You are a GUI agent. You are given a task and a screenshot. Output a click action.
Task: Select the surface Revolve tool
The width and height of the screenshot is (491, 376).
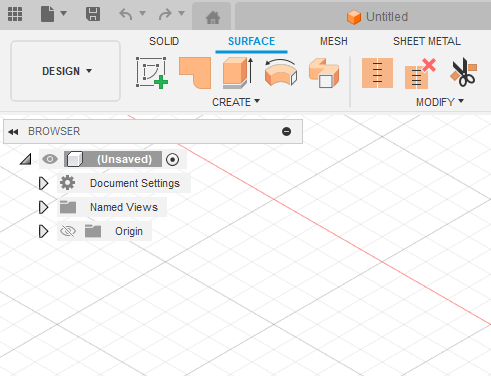coord(281,73)
